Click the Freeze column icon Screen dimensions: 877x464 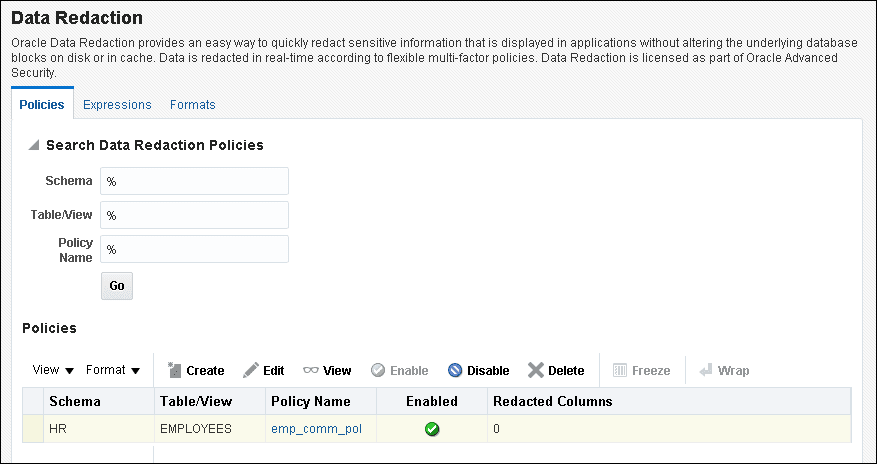pyautogui.click(x=619, y=370)
